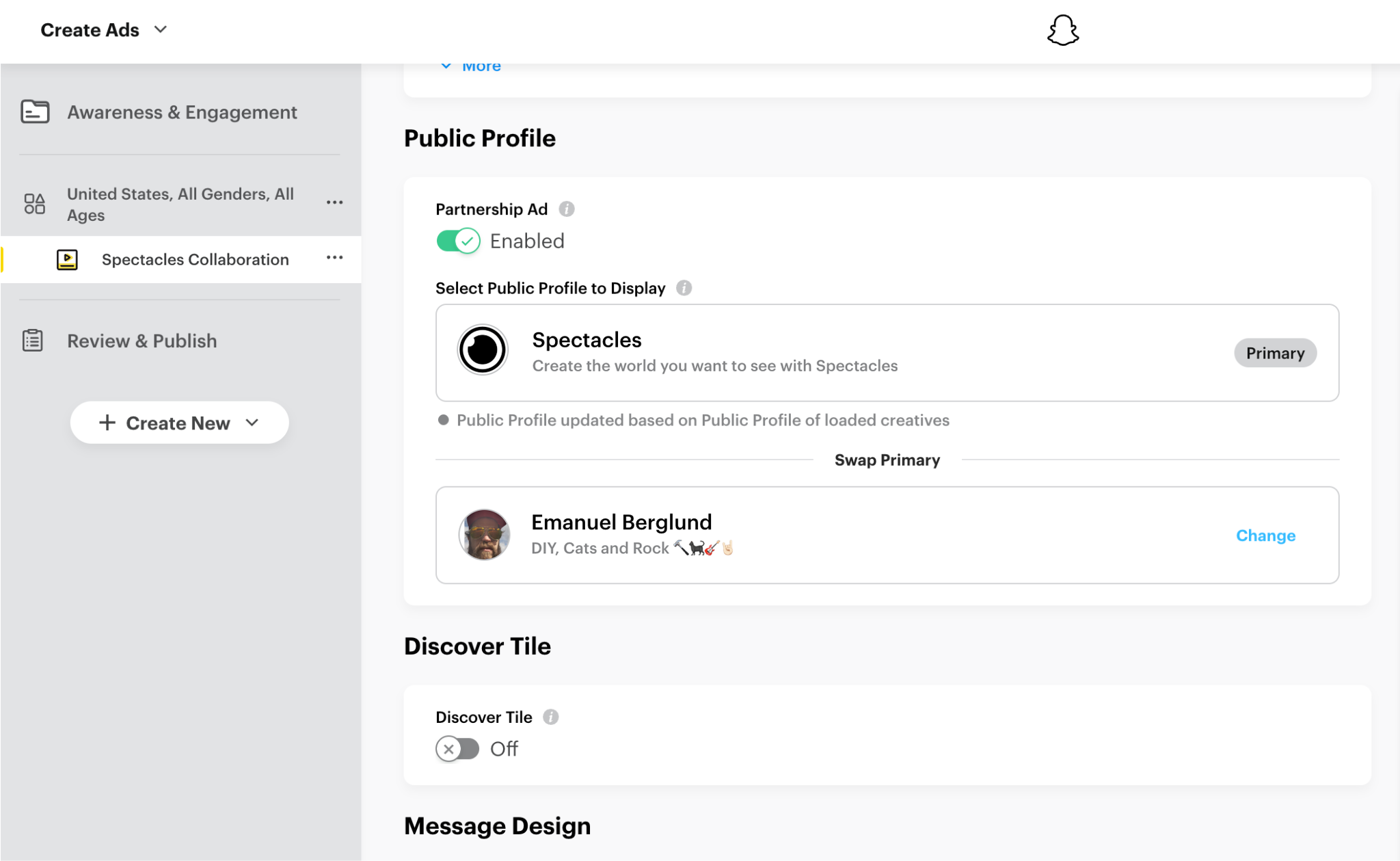Select United States, All Genders, All Ages ad set
Viewport: 1400px width, 861px height.
click(x=180, y=204)
